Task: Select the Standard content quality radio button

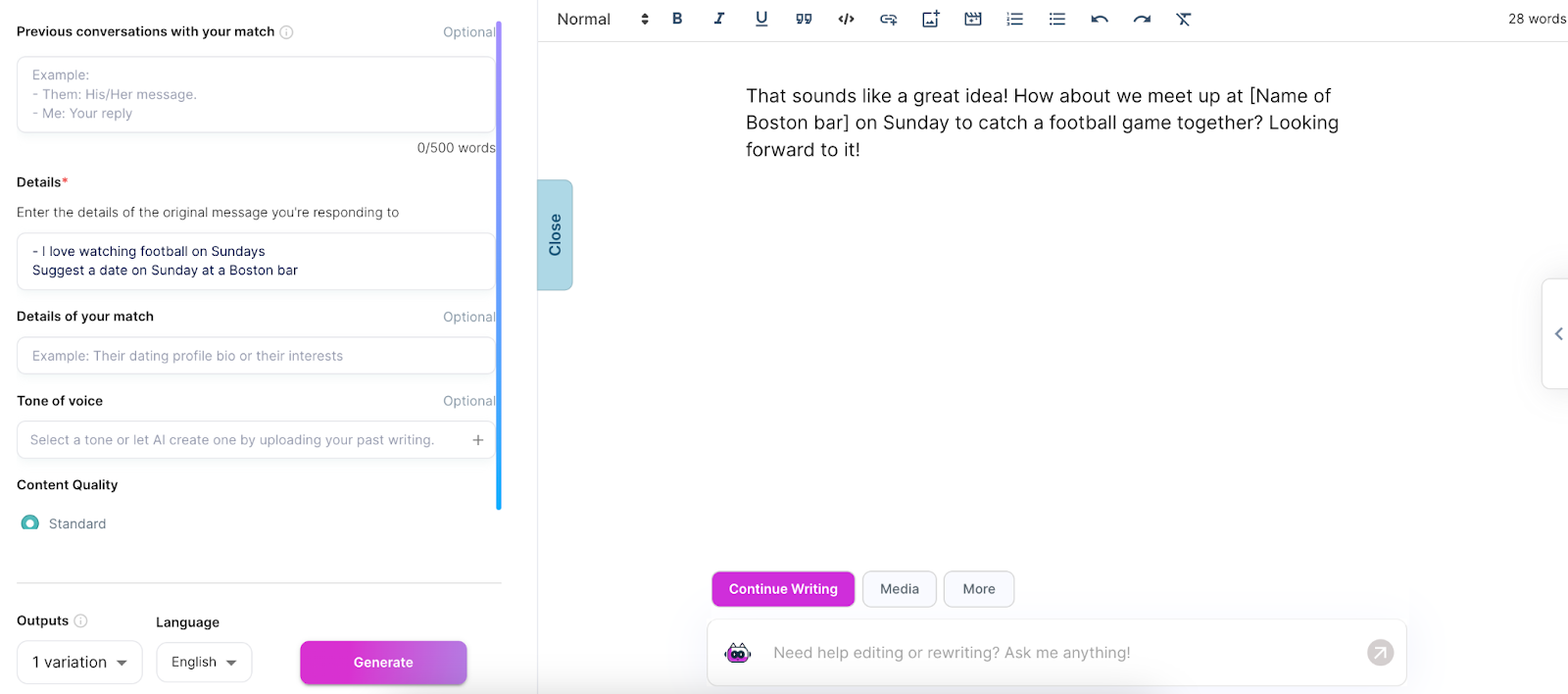Action: (x=30, y=523)
